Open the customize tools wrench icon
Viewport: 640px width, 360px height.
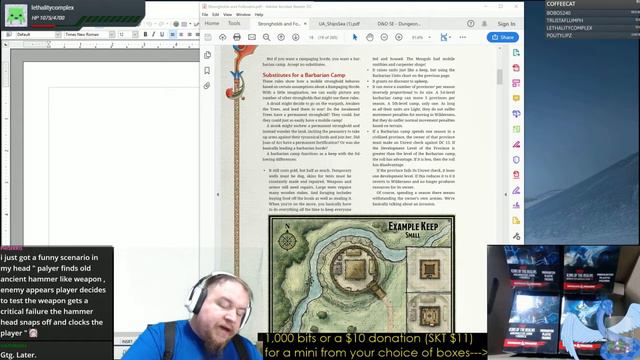pos(516,236)
